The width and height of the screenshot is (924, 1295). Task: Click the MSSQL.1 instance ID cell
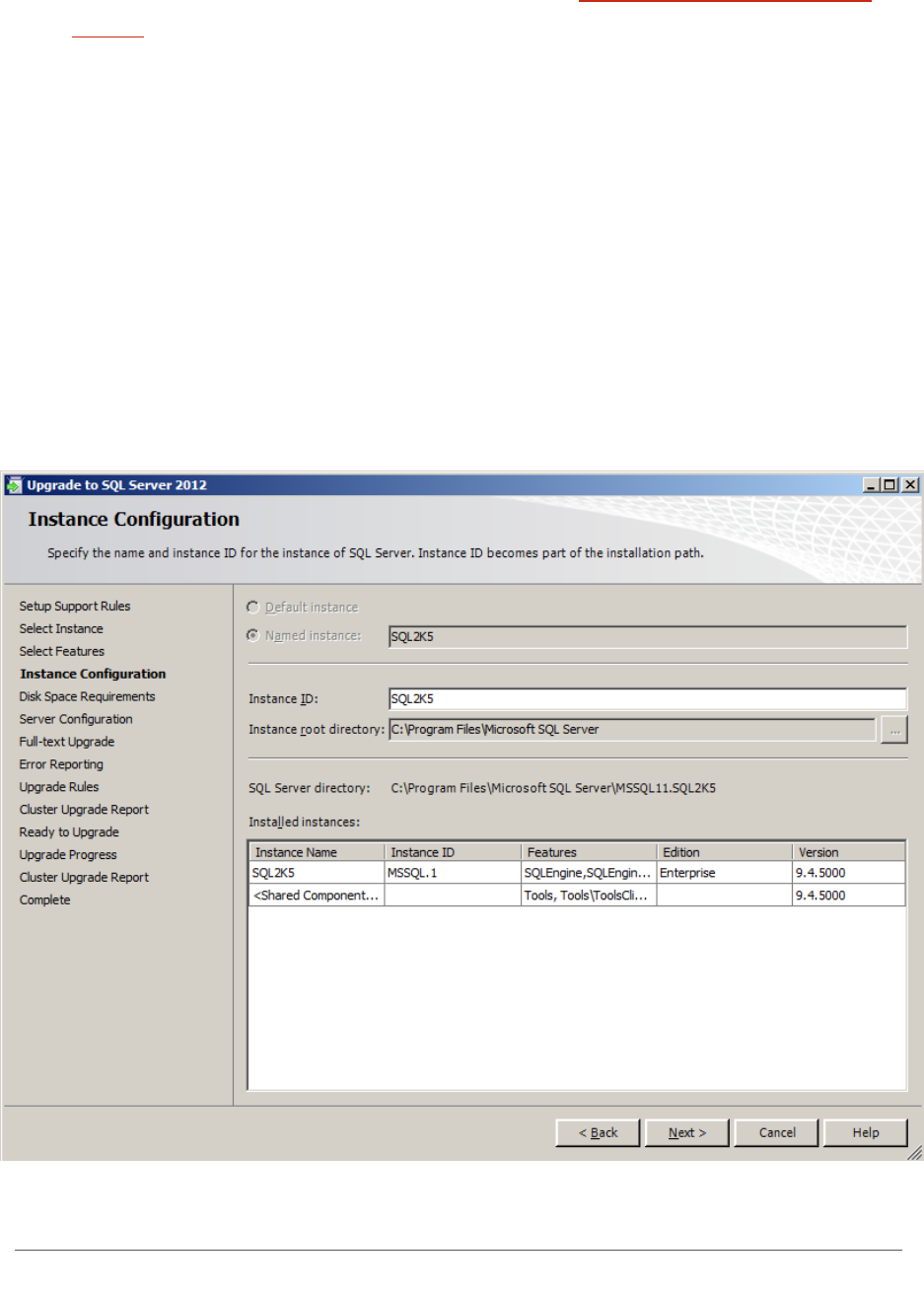click(453, 873)
